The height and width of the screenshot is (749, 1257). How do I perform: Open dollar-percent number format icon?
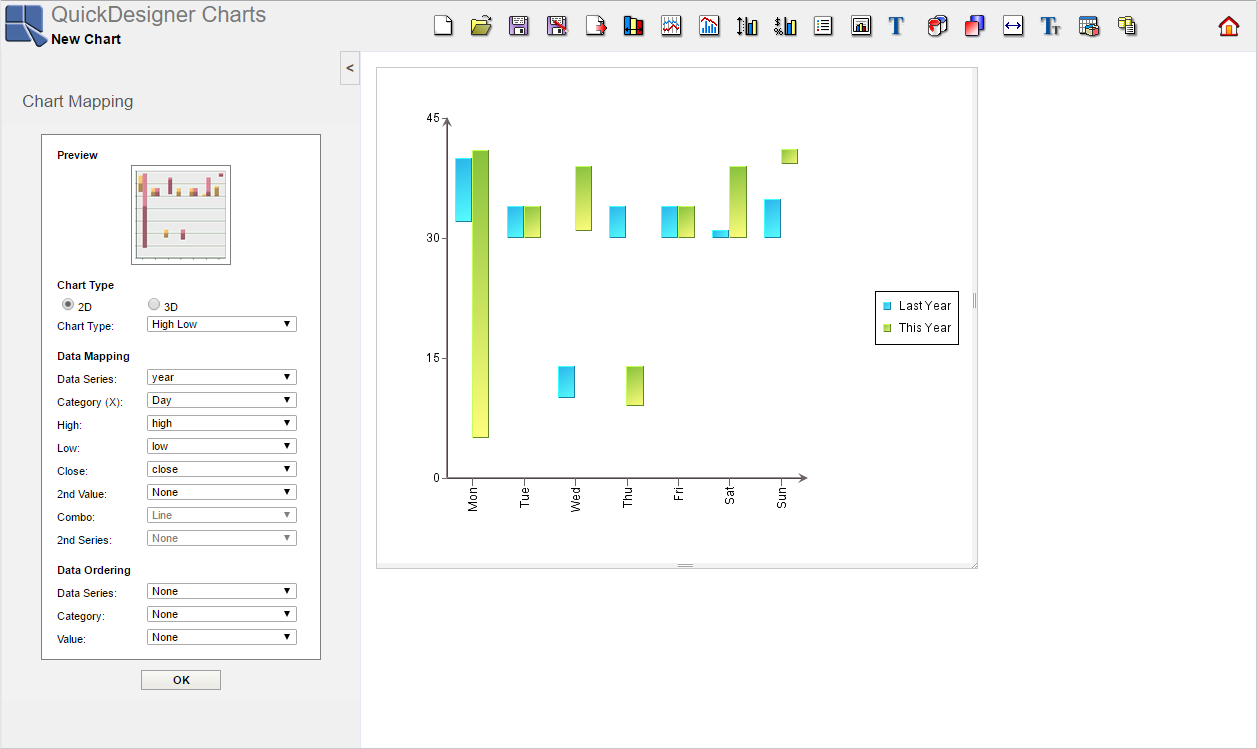[x=785, y=26]
